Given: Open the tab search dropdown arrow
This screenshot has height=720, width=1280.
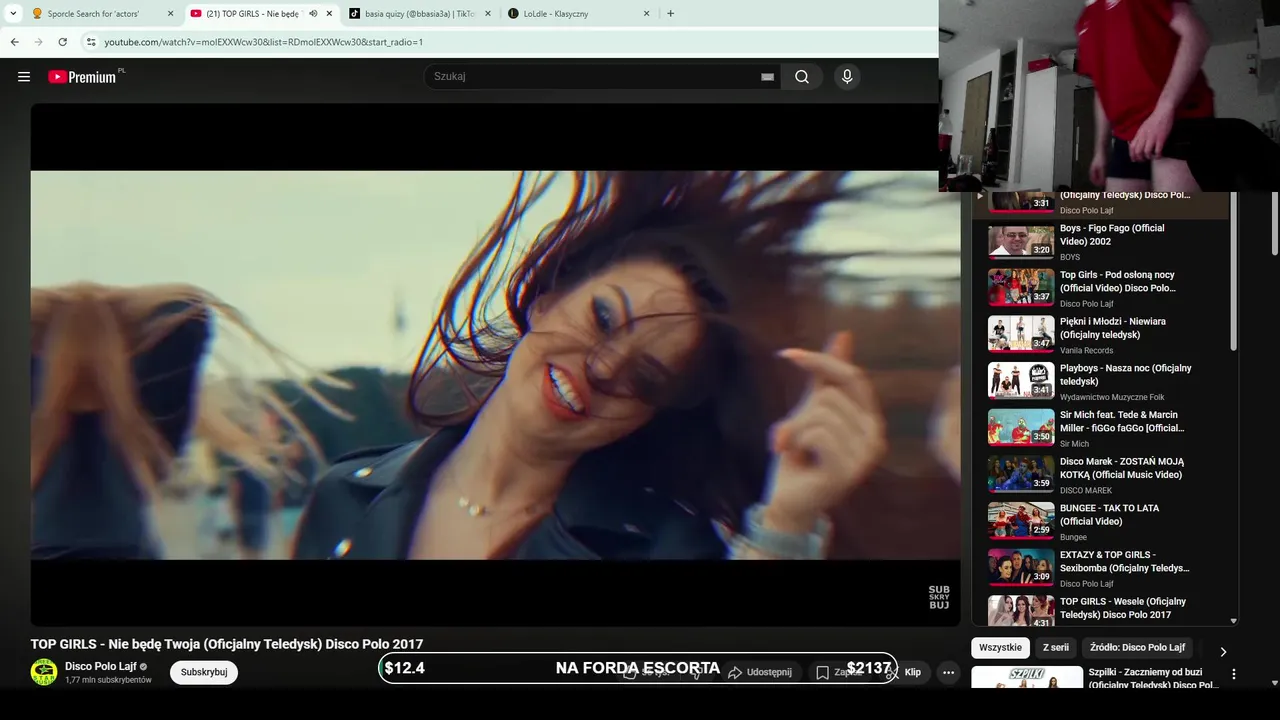Looking at the screenshot, I should coord(13,14).
